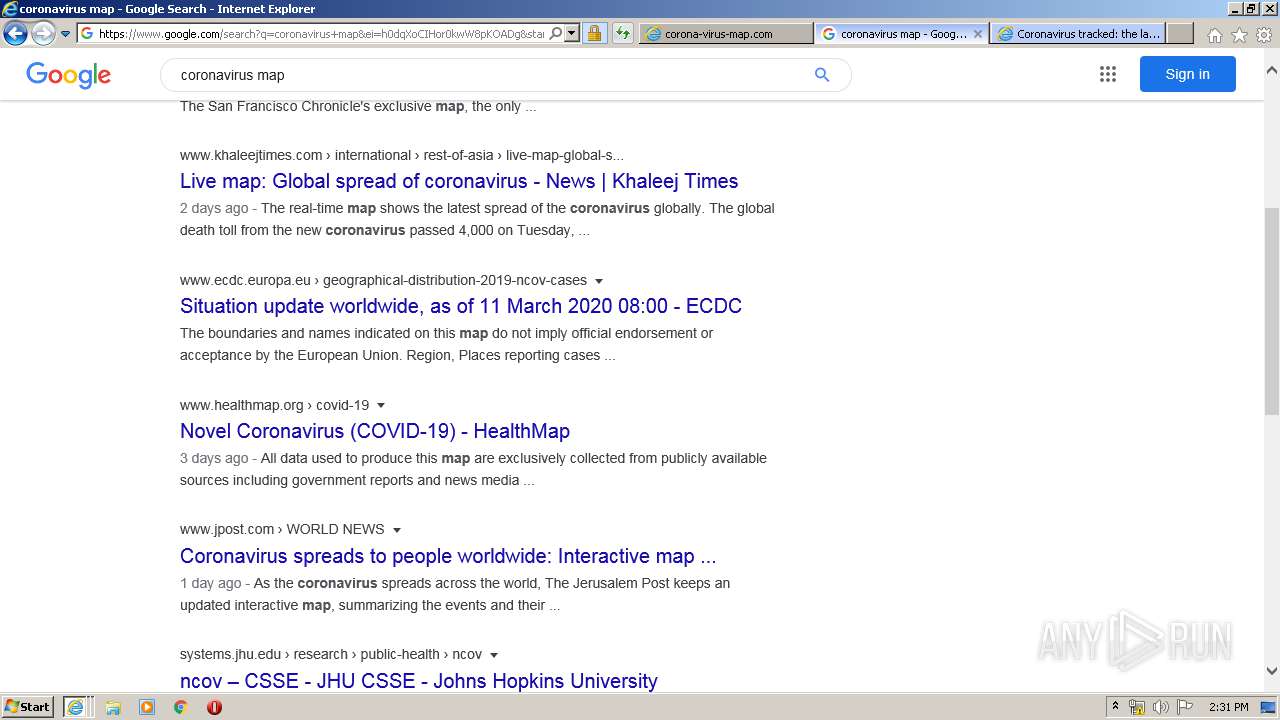Click the security lock icon
The width and height of the screenshot is (1280, 720).
(594, 33)
